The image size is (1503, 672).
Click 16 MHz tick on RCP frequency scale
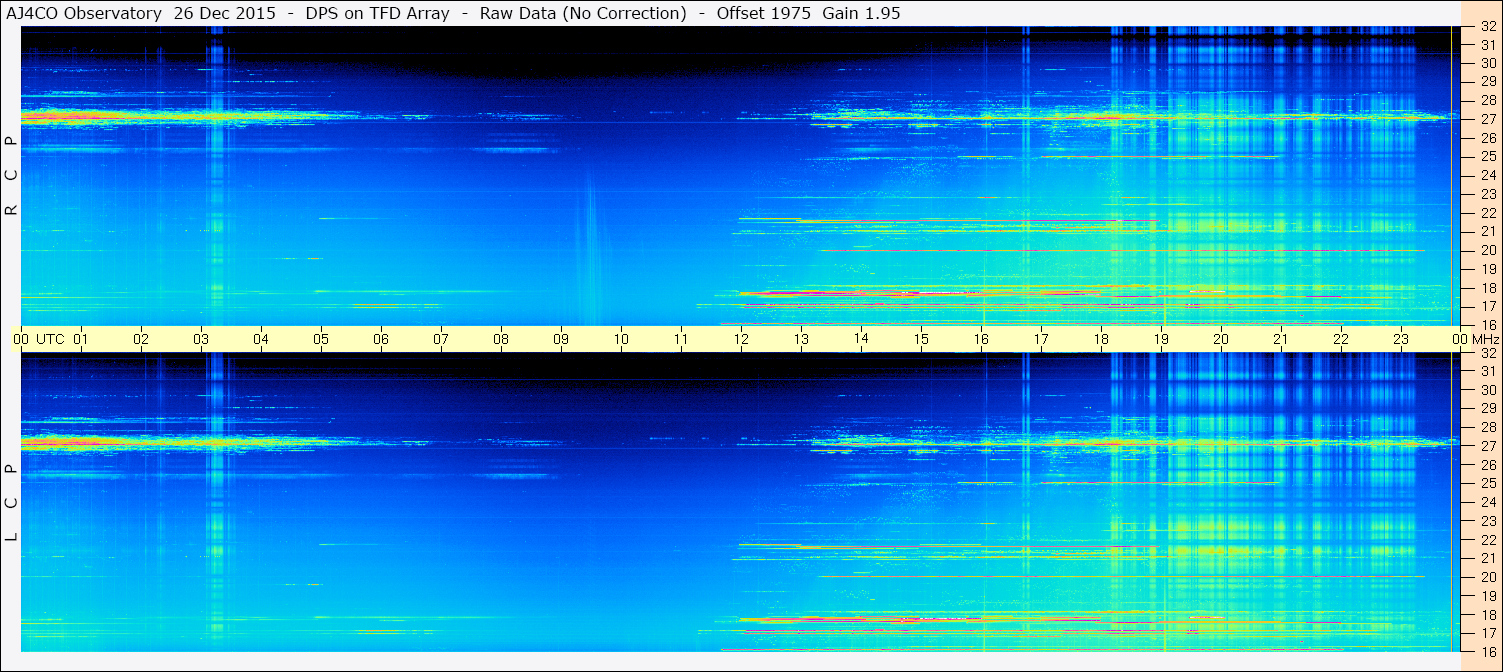coord(1487,325)
